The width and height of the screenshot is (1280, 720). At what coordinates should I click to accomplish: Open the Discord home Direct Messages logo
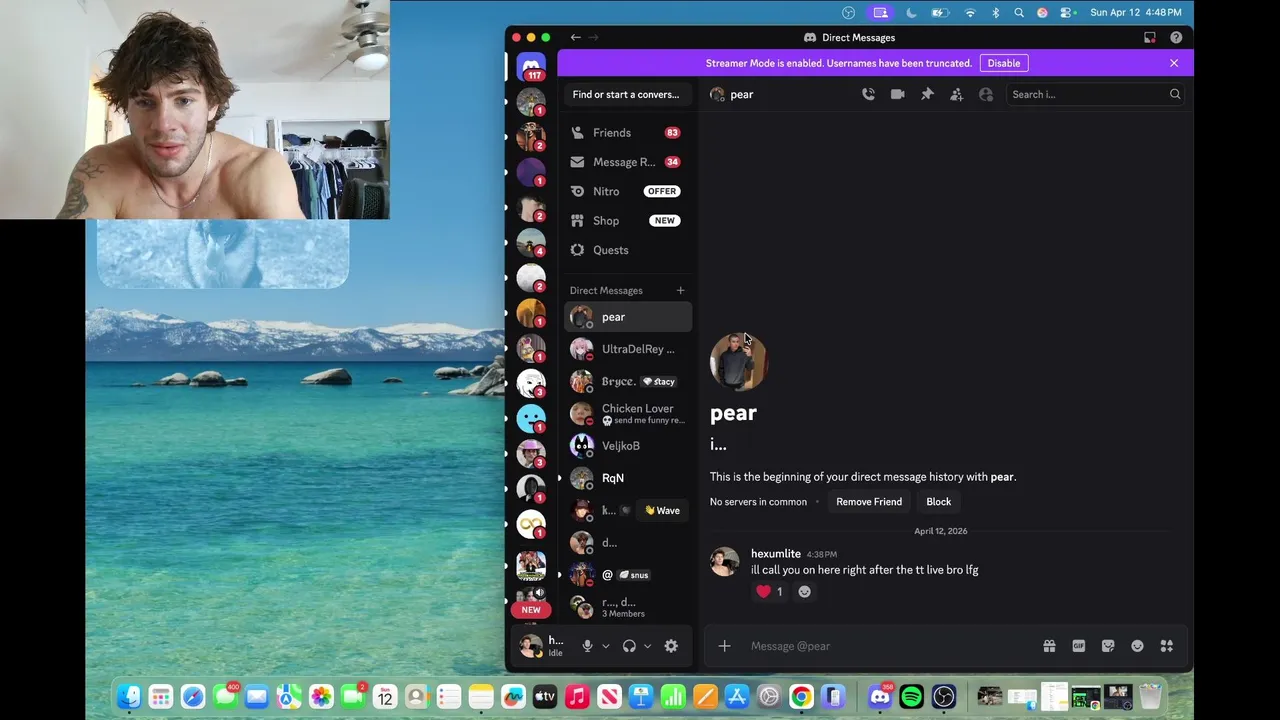coord(531,67)
